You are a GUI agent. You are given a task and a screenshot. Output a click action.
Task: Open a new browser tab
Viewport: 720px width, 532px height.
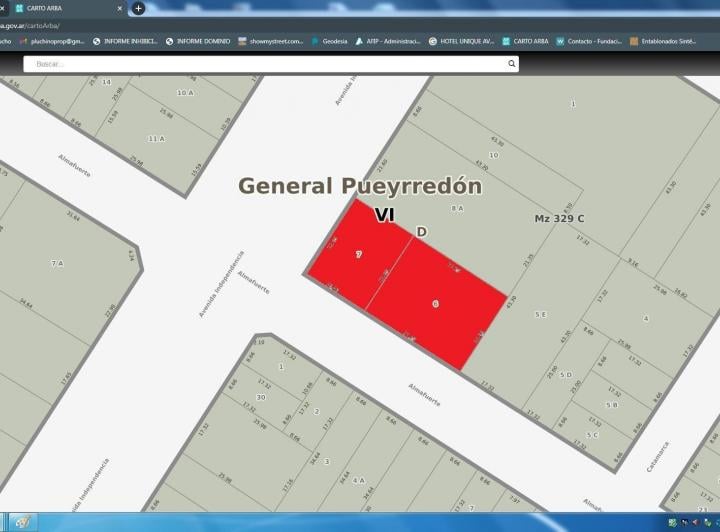click(x=138, y=8)
